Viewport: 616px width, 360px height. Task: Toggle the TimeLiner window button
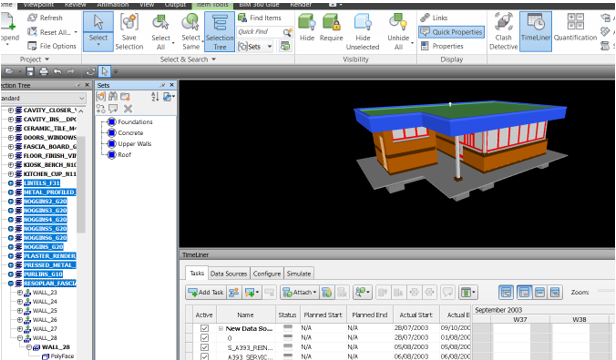coord(535,31)
